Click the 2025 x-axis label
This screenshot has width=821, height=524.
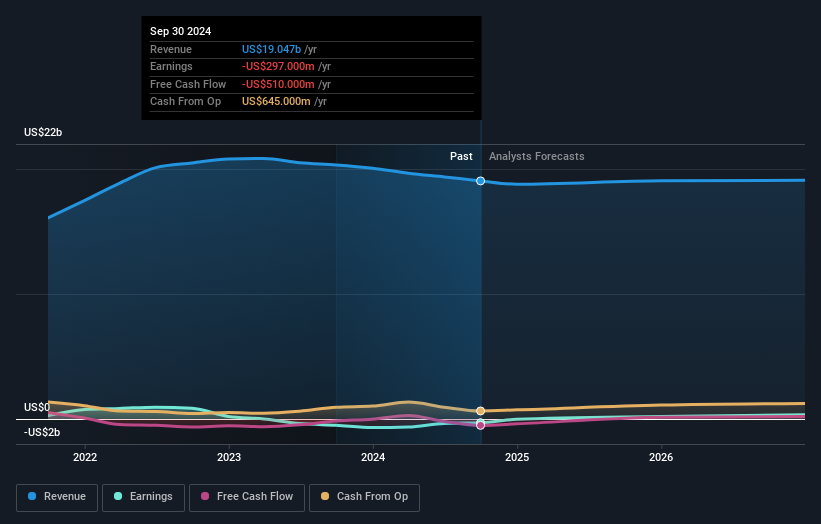517,457
